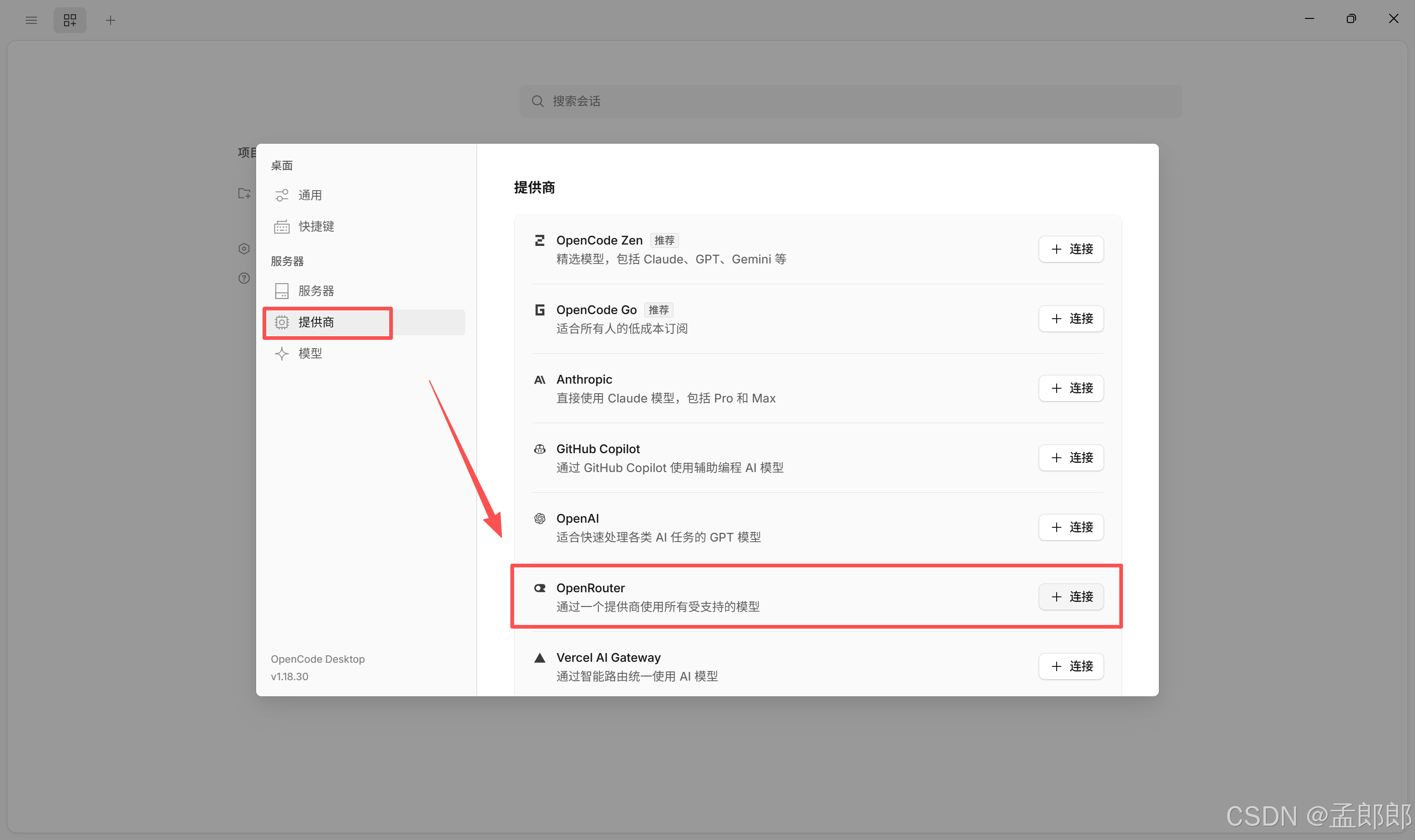1415x840 pixels.
Task: Open a new tab with plus icon
Action: [x=111, y=20]
